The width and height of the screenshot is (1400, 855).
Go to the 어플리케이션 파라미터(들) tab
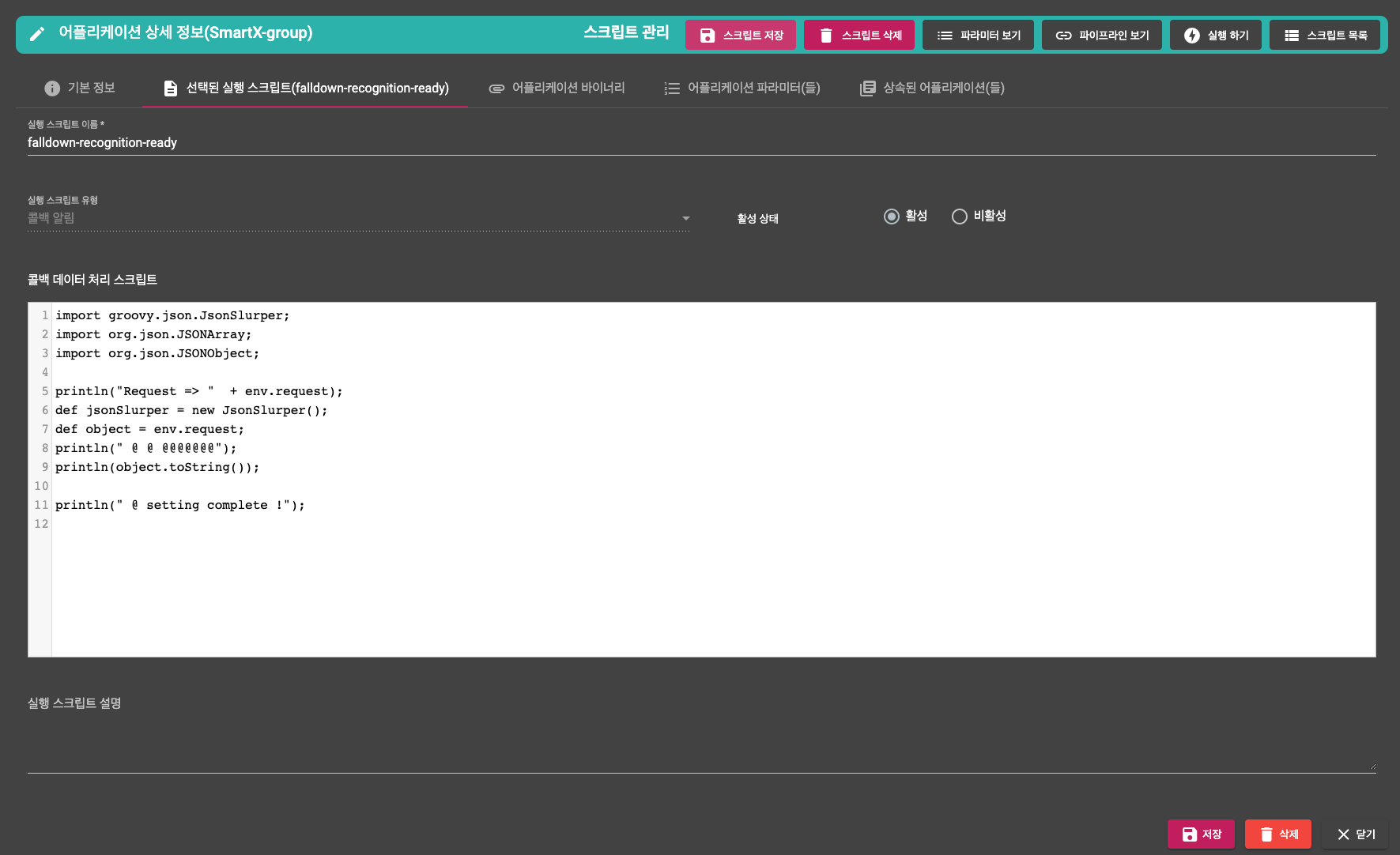(x=742, y=88)
